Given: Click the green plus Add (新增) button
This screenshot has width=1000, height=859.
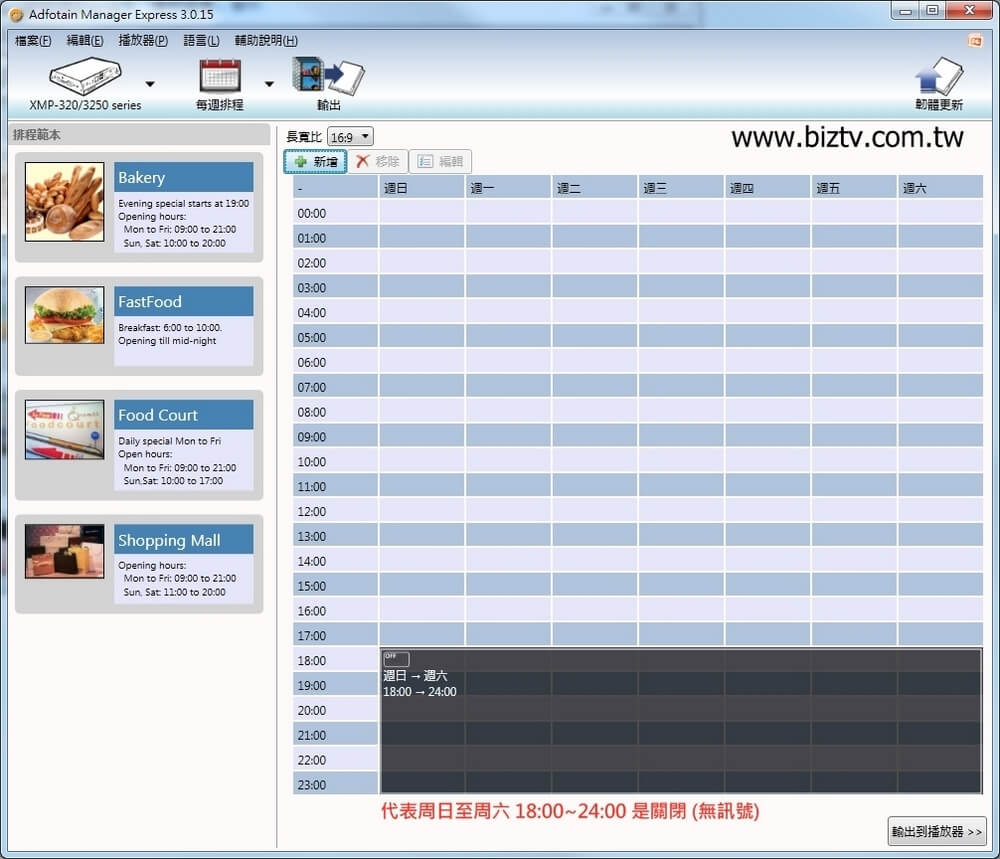Looking at the screenshot, I should pyautogui.click(x=316, y=162).
